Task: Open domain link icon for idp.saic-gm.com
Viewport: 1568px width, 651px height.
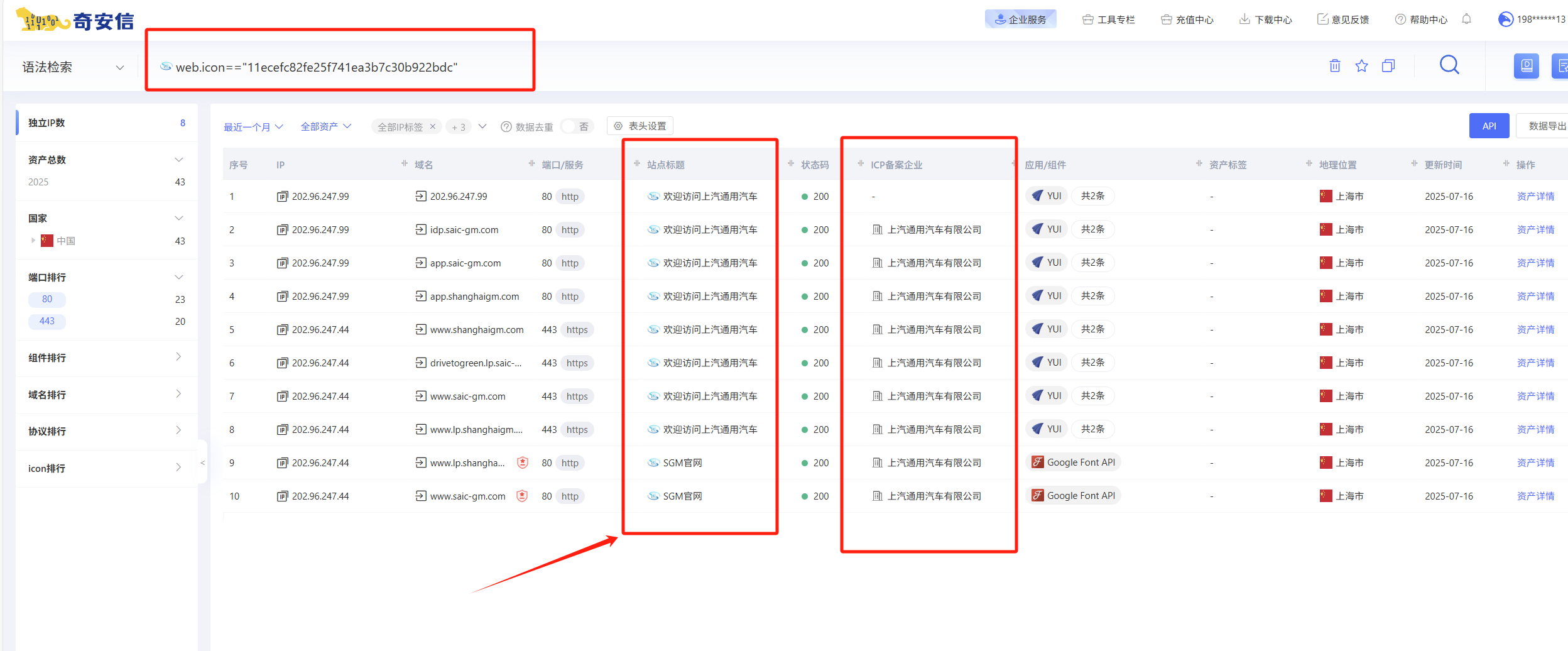Action: point(421,229)
